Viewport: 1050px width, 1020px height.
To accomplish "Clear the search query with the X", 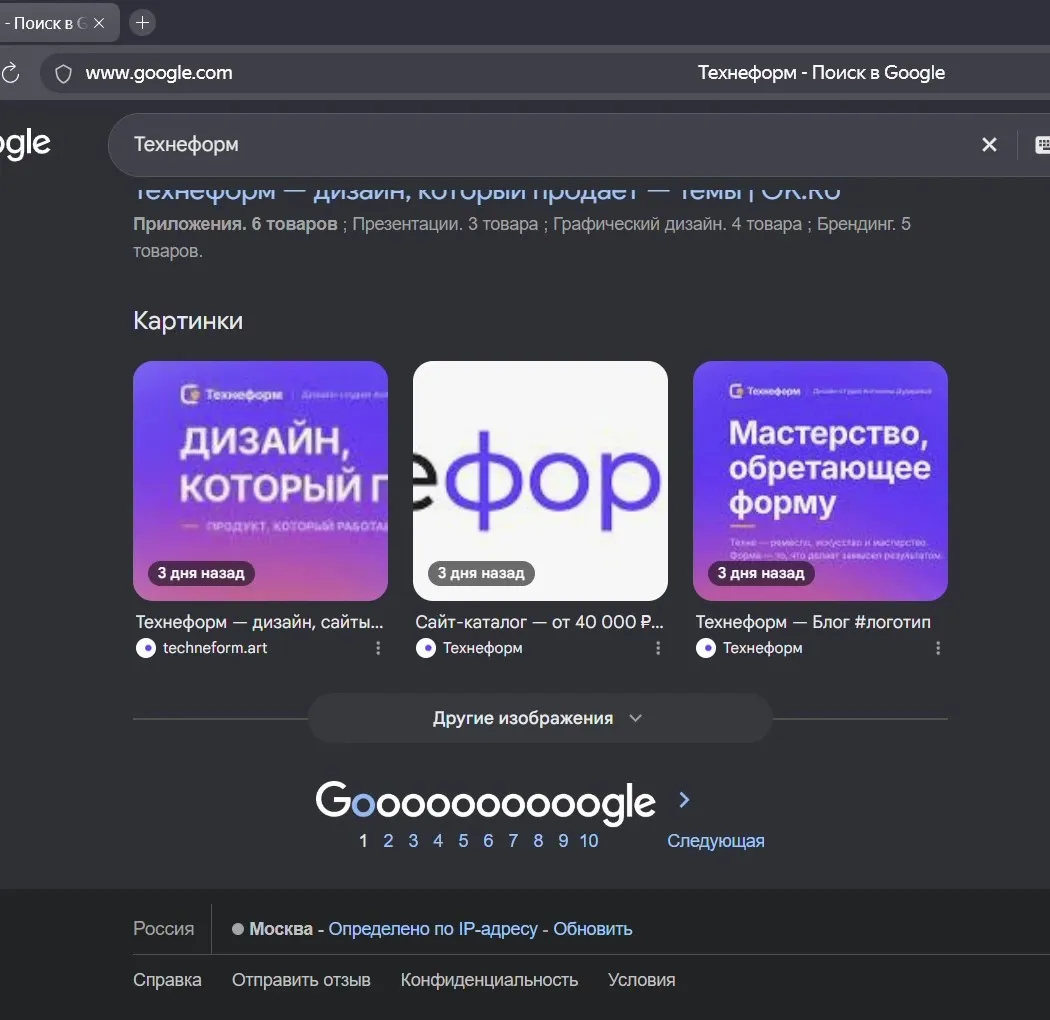I will [989, 145].
